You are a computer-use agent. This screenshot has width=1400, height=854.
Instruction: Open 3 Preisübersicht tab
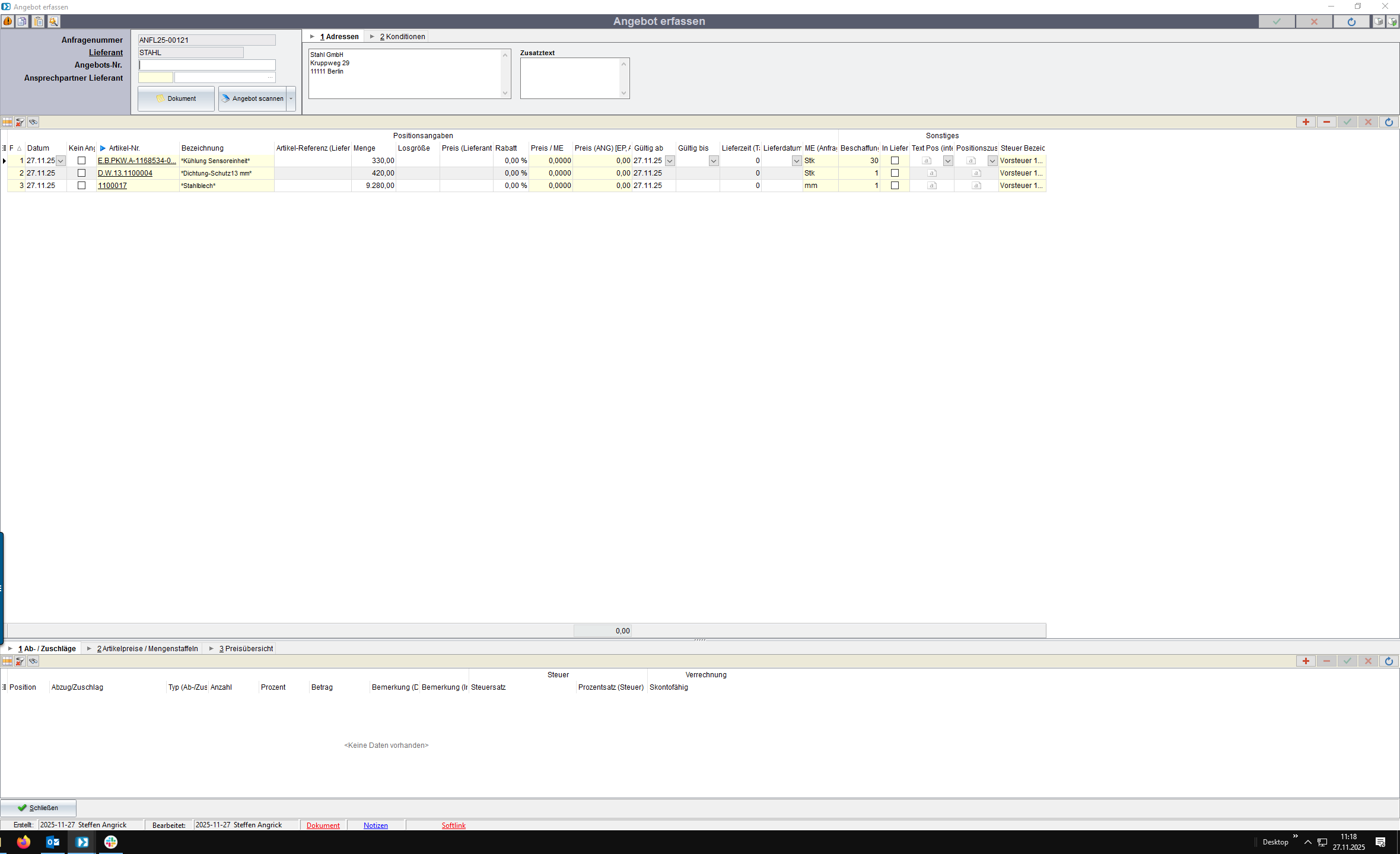(x=246, y=649)
